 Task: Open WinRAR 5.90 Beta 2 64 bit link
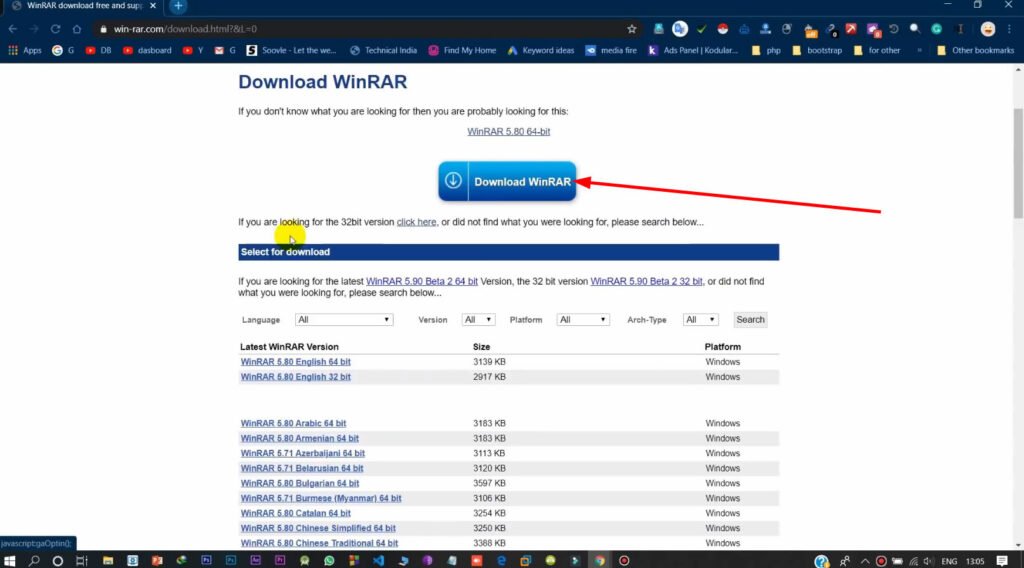click(421, 281)
